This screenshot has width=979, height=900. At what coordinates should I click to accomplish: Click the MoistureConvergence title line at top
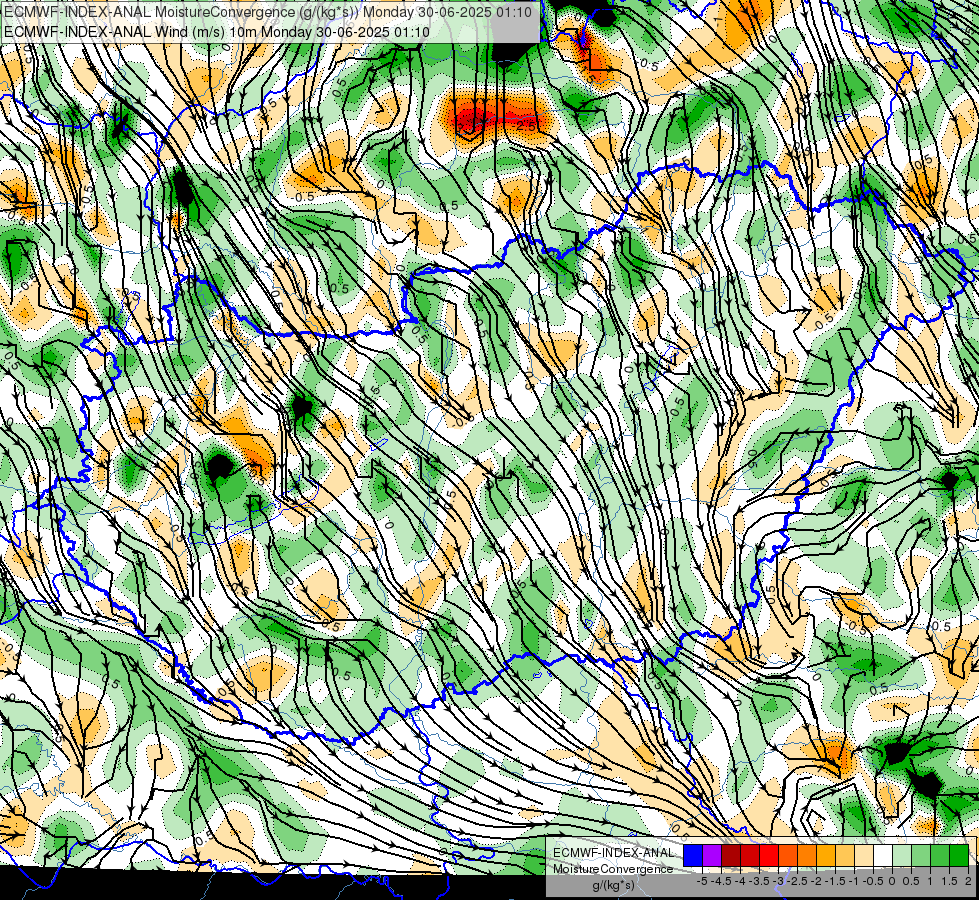tap(267, 12)
